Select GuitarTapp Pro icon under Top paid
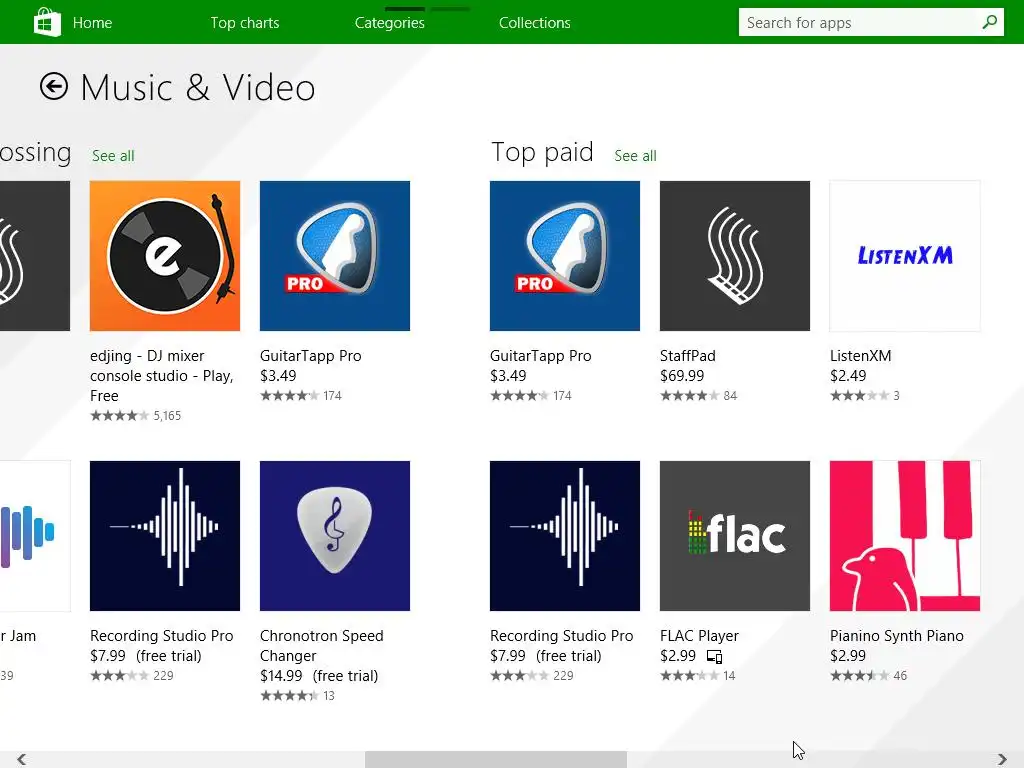Image resolution: width=1024 pixels, height=768 pixels. (x=565, y=256)
